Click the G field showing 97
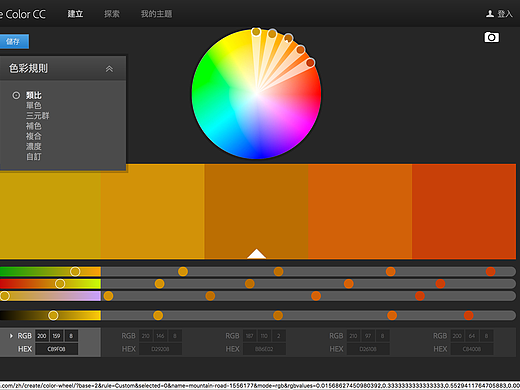Viewport: 520px width, 390px height. (368, 336)
